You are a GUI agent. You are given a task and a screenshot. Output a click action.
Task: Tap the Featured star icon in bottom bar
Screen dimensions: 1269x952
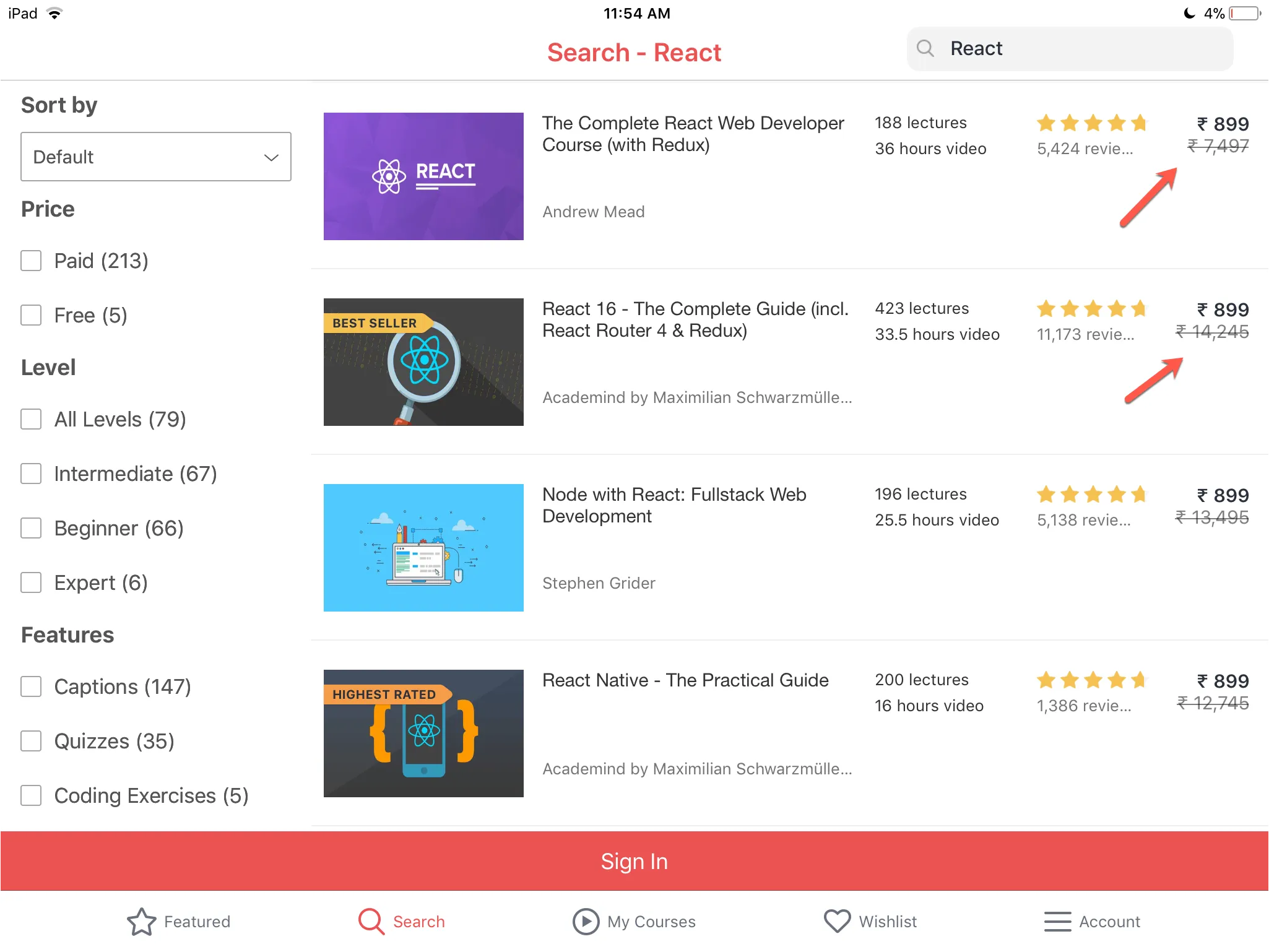point(141,922)
